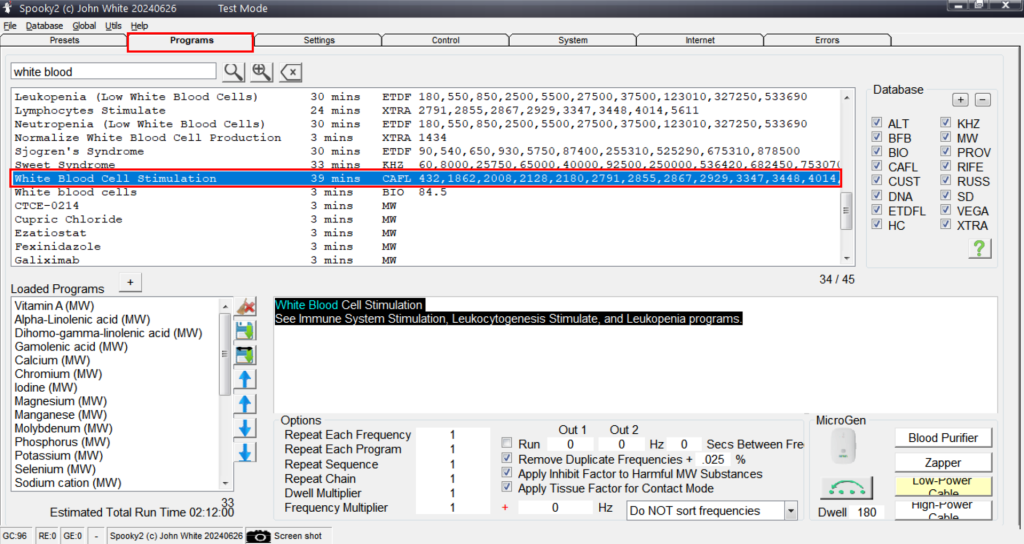
Task: Open the Utils menu
Action: (113, 25)
